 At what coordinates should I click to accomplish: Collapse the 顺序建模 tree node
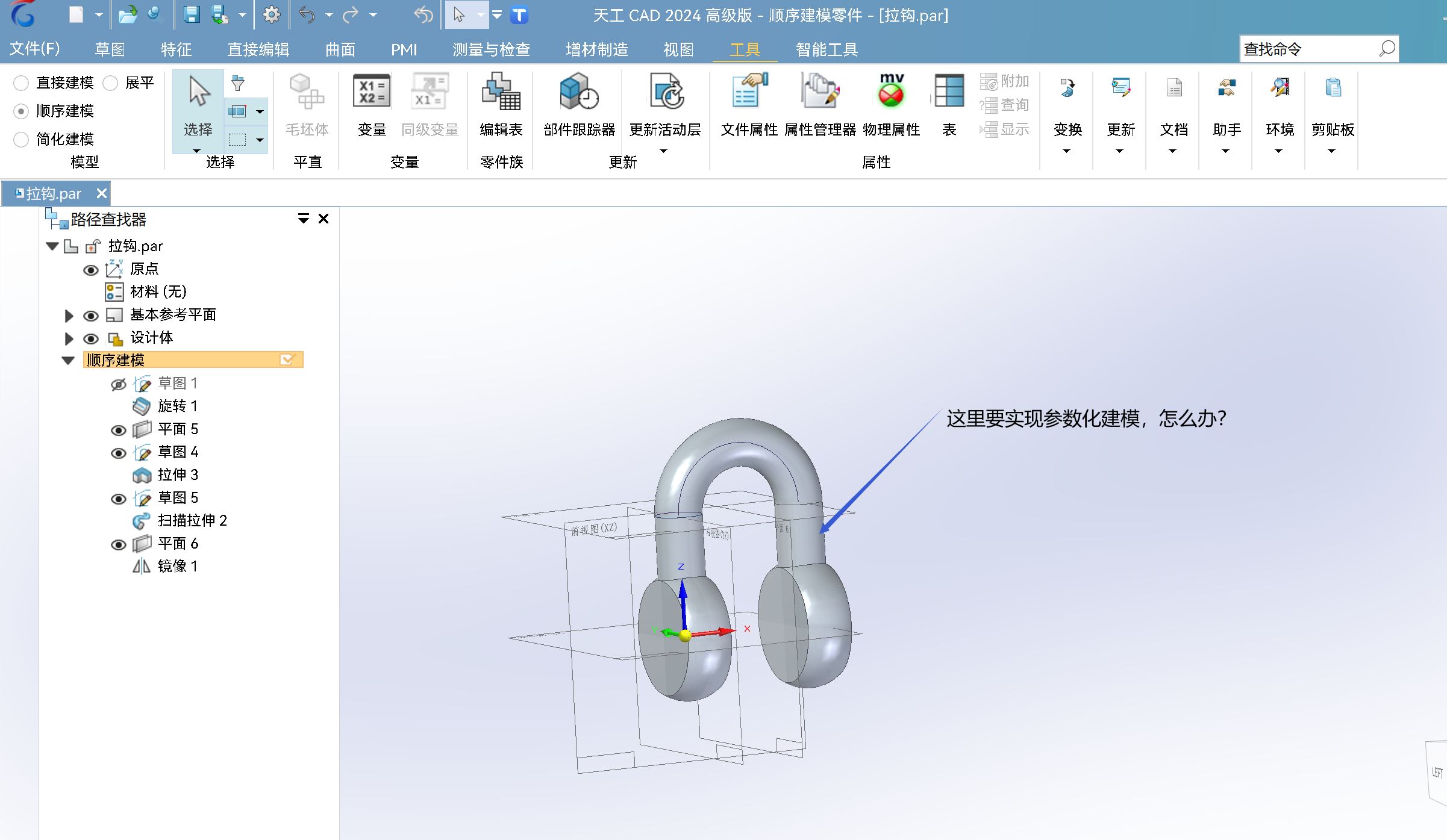(68, 361)
